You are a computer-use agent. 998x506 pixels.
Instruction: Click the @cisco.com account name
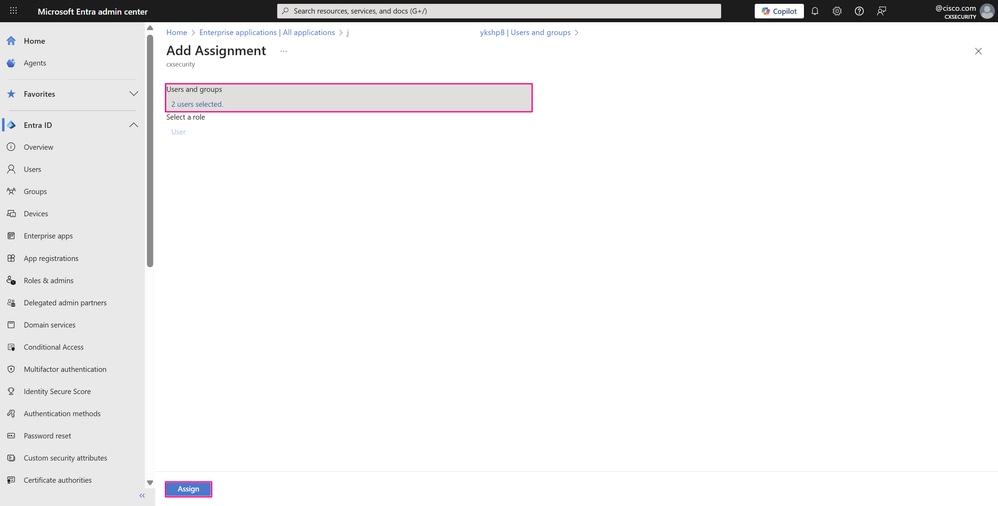click(955, 8)
